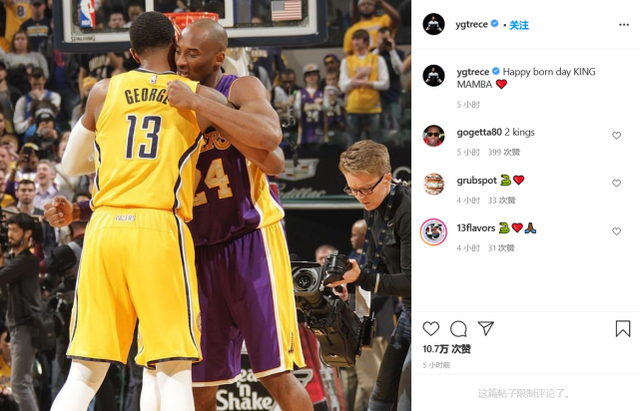Open grubspot's avatar
Screen dimensions: 640x411
coord(433,184)
